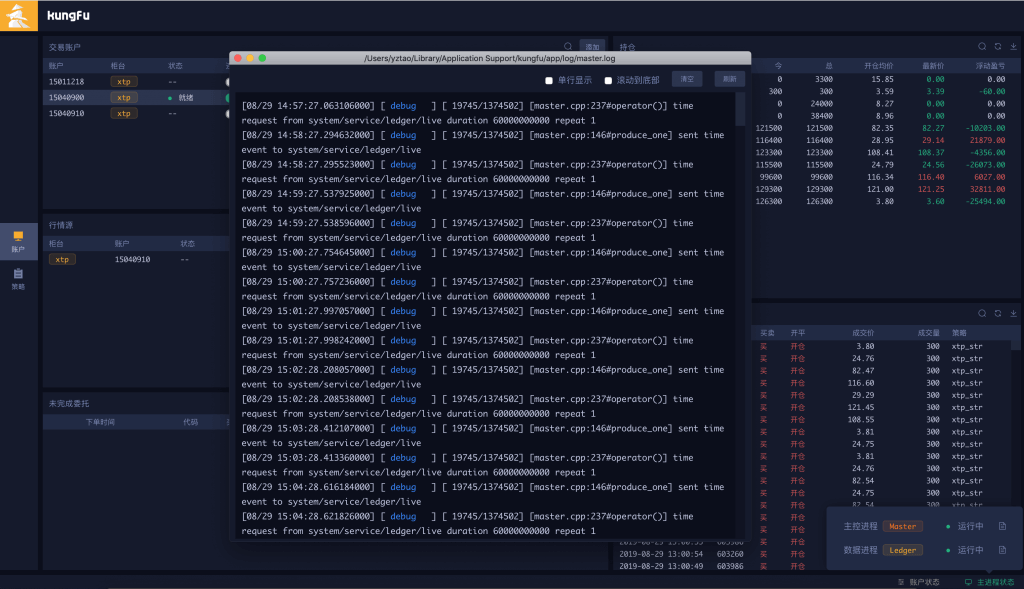Search in the trades panel below positions
Screen dimensions: 1024x589
(982, 313)
